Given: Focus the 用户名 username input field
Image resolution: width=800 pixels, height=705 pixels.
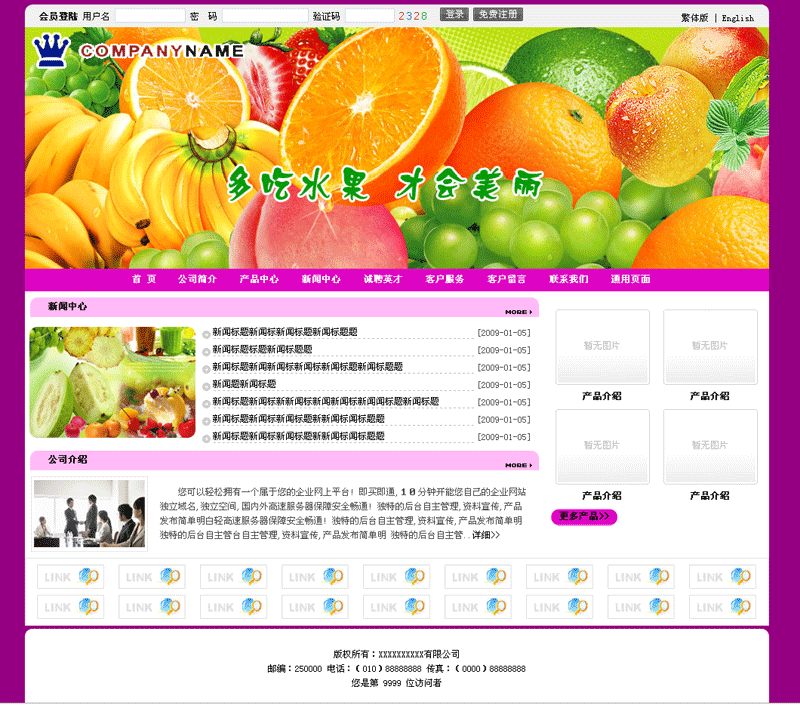Looking at the screenshot, I should (x=150, y=16).
